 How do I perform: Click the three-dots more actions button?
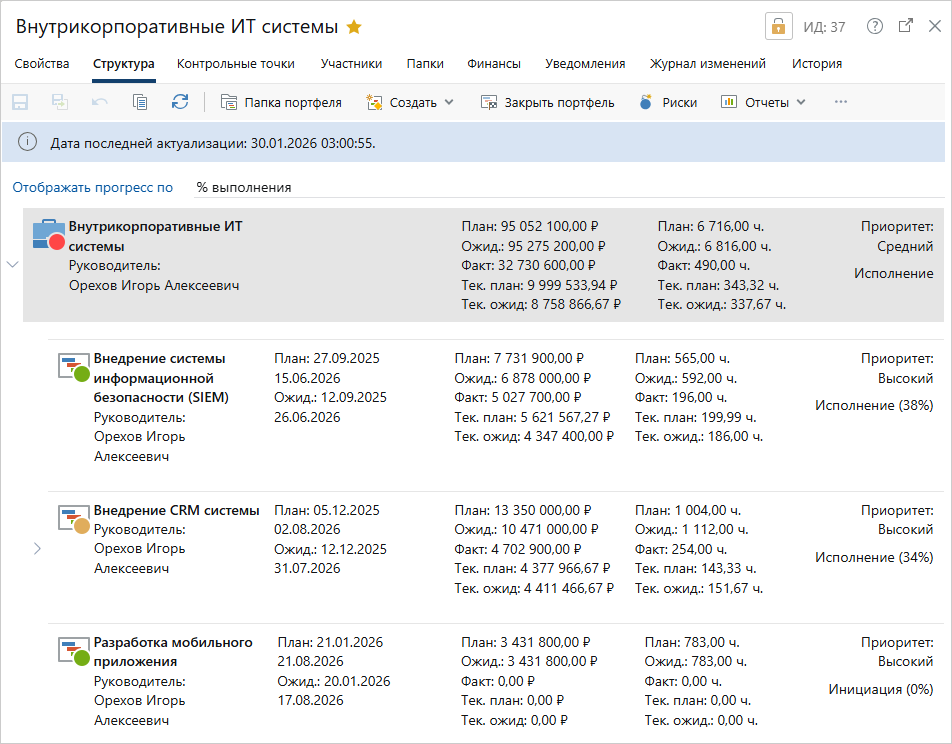point(840,102)
